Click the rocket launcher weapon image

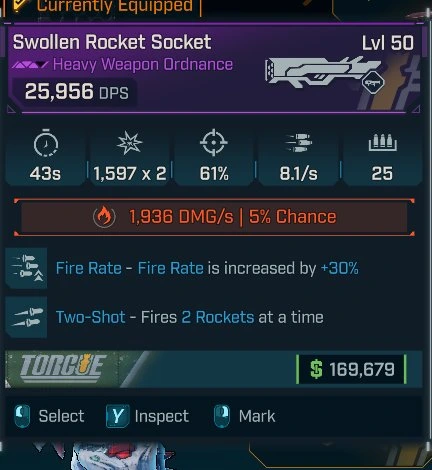pyautogui.click(x=322, y=73)
